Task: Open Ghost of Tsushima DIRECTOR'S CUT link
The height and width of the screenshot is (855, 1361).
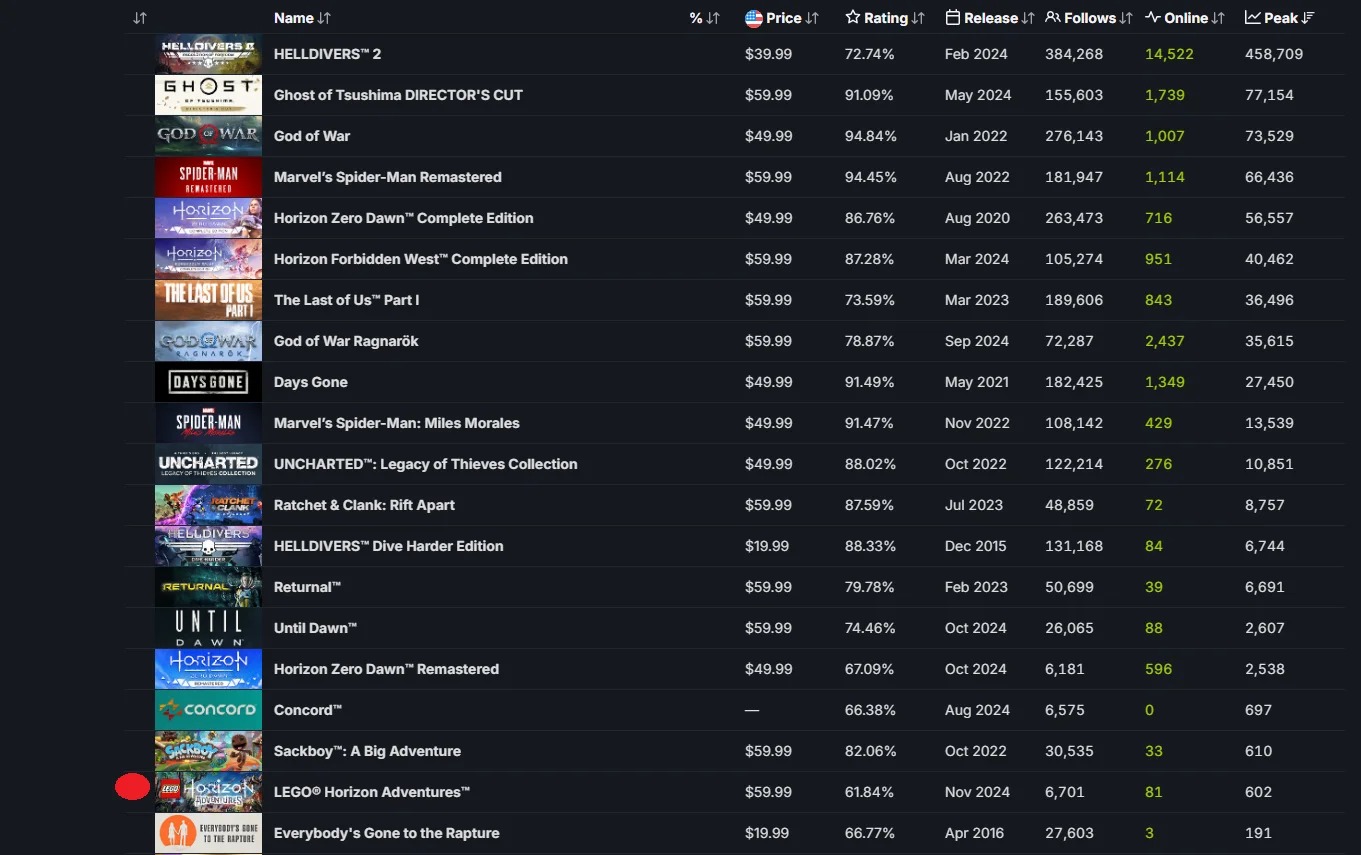Action: click(x=398, y=95)
